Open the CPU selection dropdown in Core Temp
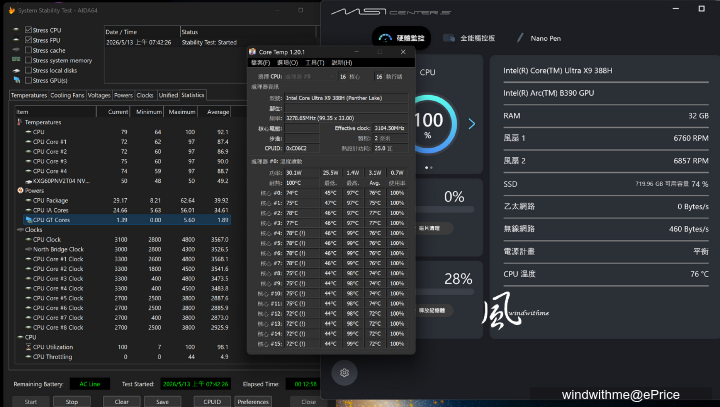Screen dimensions: 720x407 310,77
